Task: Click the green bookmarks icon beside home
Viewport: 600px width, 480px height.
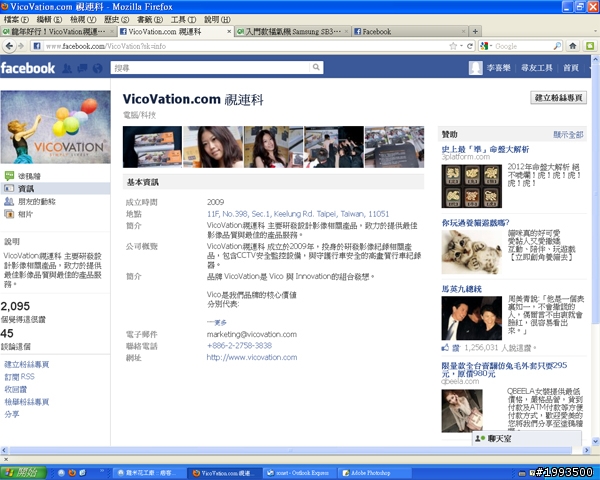Action: tap(590, 46)
